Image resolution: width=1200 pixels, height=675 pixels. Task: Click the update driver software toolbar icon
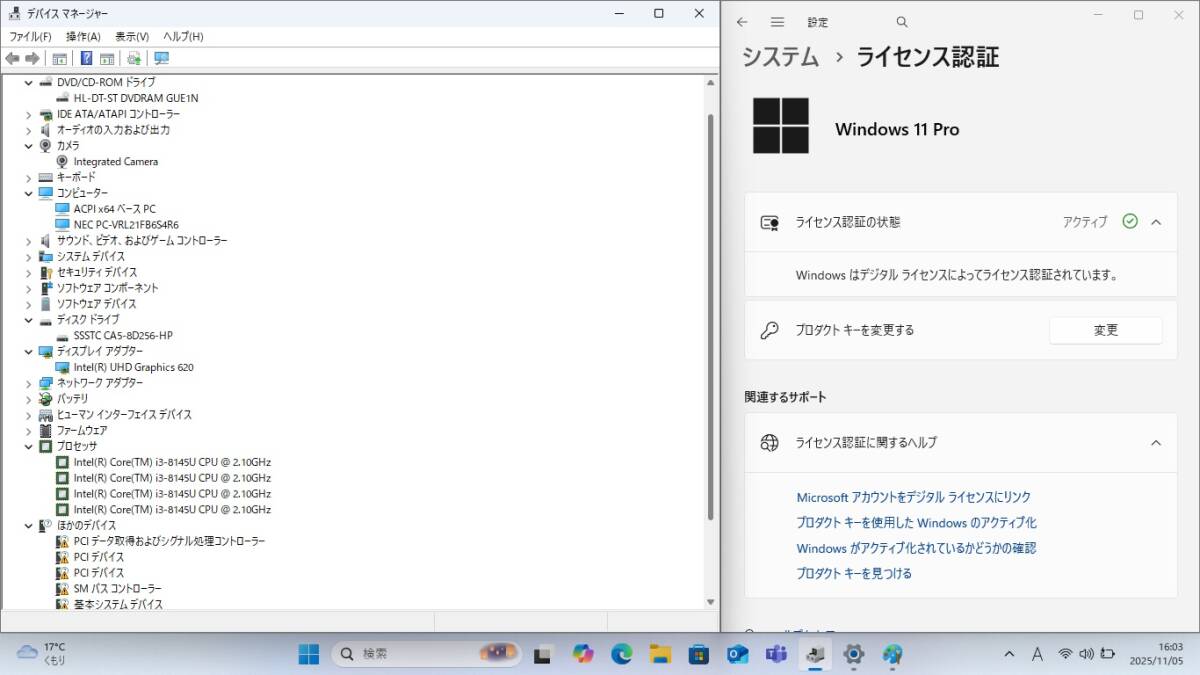pyautogui.click(x=134, y=58)
